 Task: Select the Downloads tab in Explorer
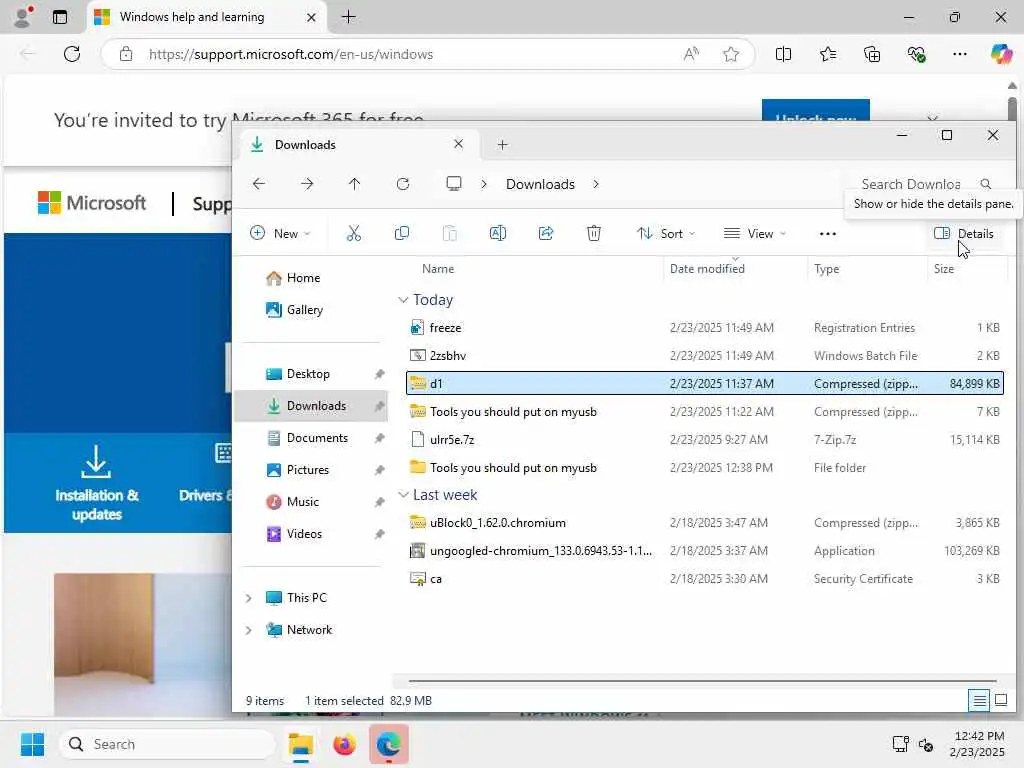pos(358,145)
